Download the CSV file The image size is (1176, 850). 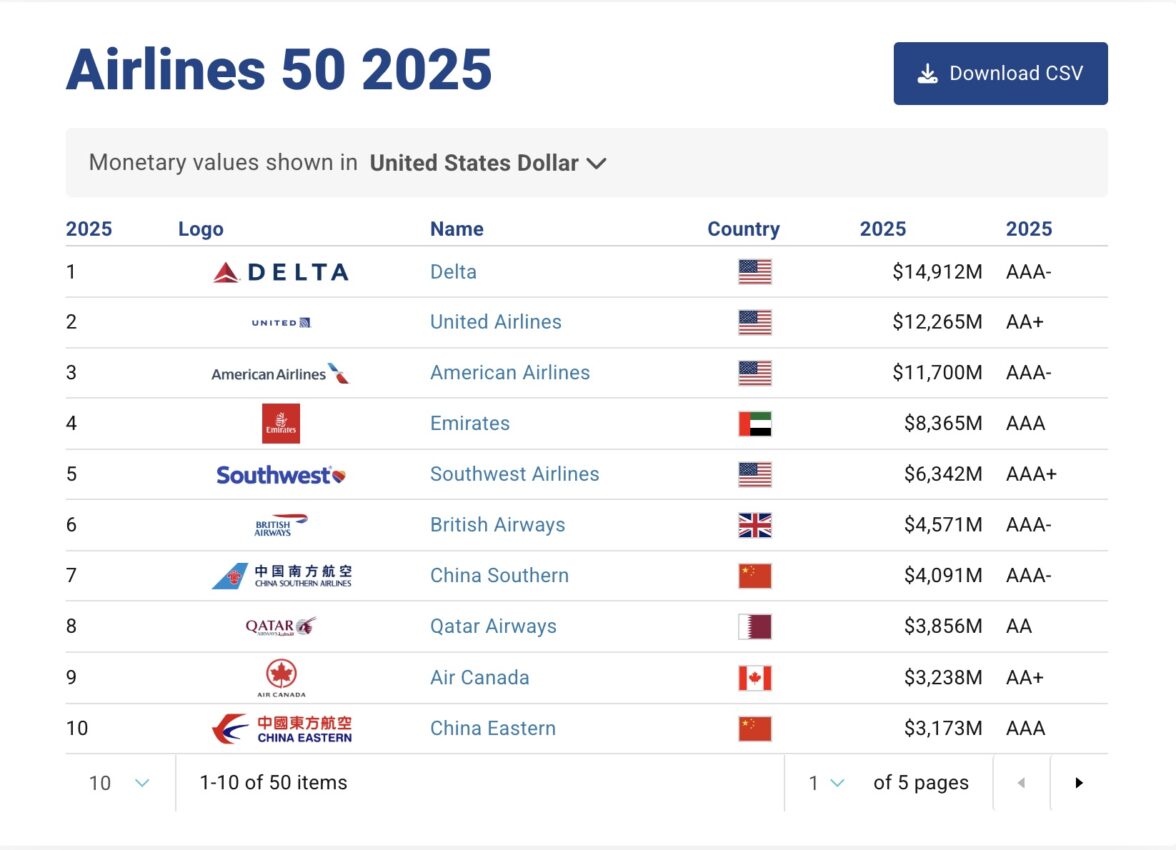pyautogui.click(x=1000, y=74)
